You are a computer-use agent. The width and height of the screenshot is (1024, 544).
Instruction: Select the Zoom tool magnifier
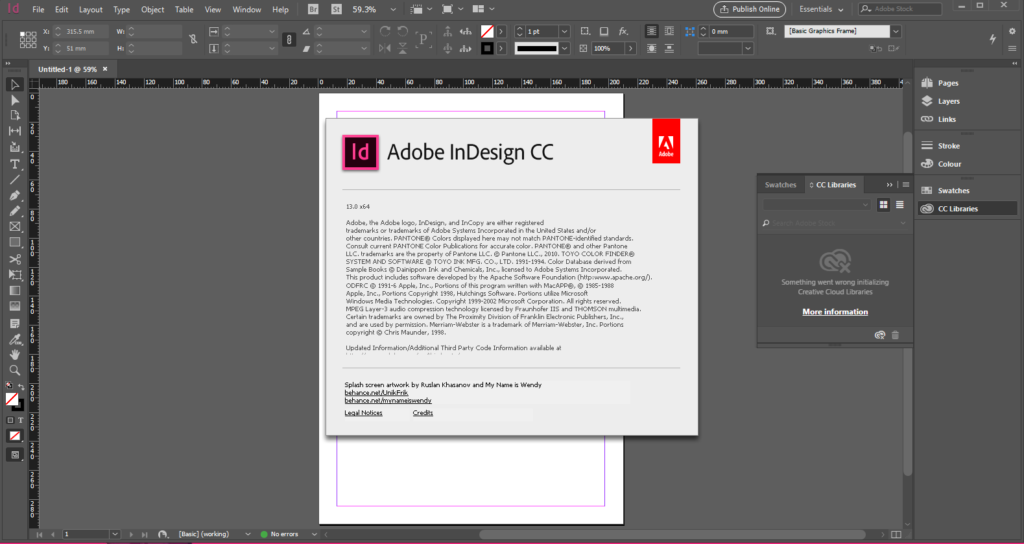[x=14, y=370]
